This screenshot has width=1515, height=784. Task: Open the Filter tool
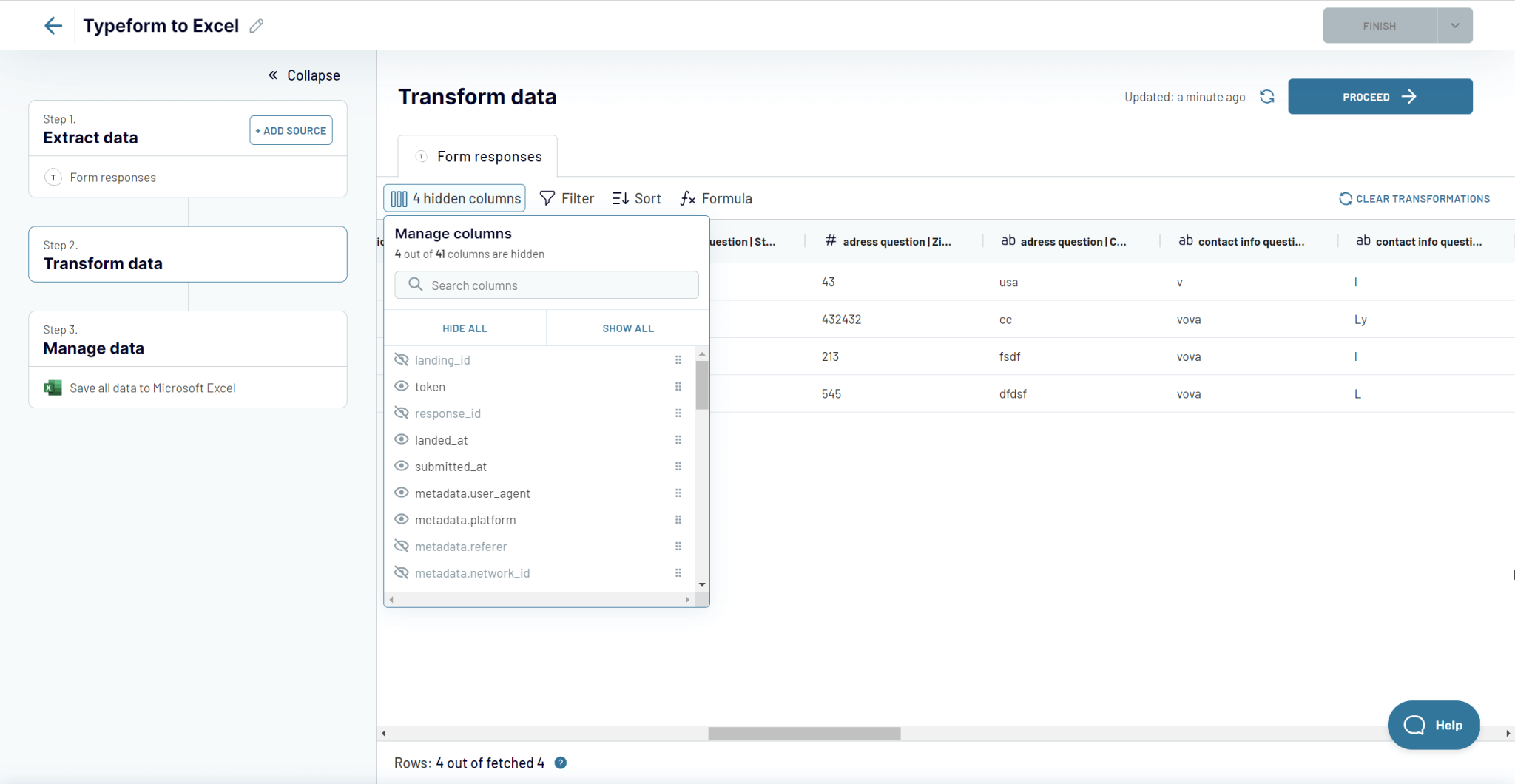tap(567, 198)
